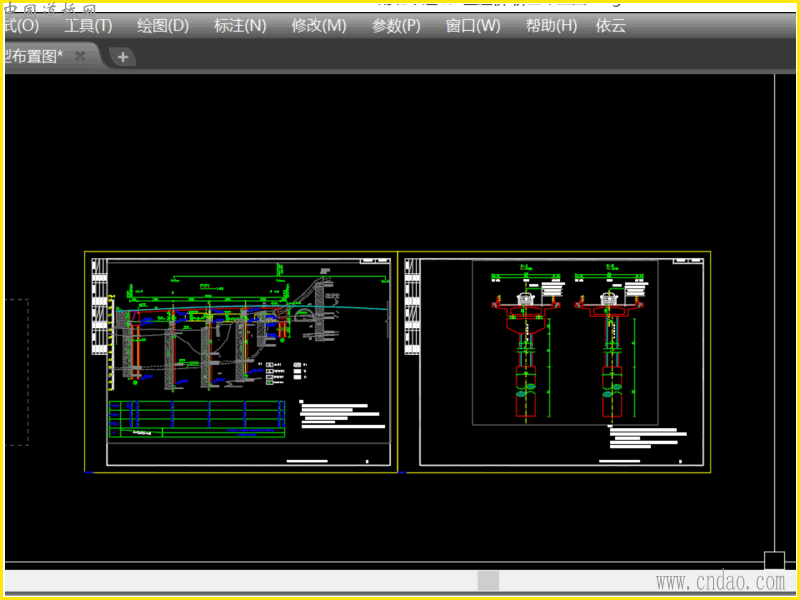Click the green data table in left sheet
Image resolution: width=800 pixels, height=600 pixels.
coord(197,419)
